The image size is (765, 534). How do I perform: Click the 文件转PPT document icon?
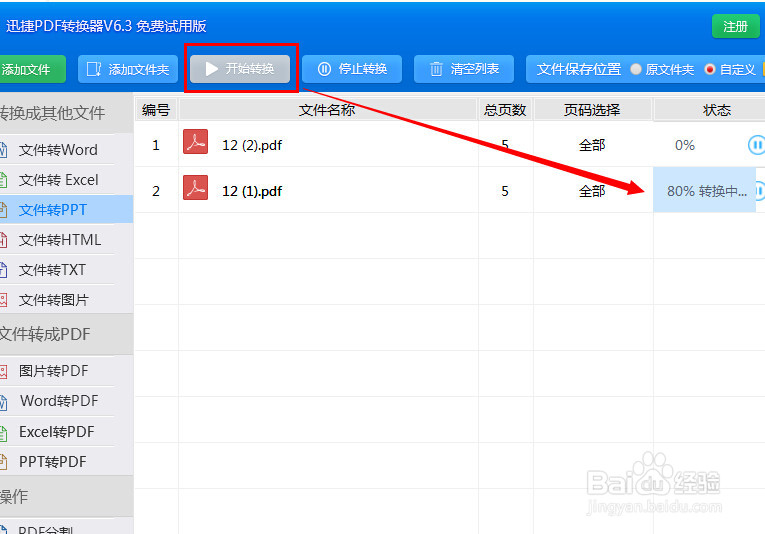tap(3, 210)
